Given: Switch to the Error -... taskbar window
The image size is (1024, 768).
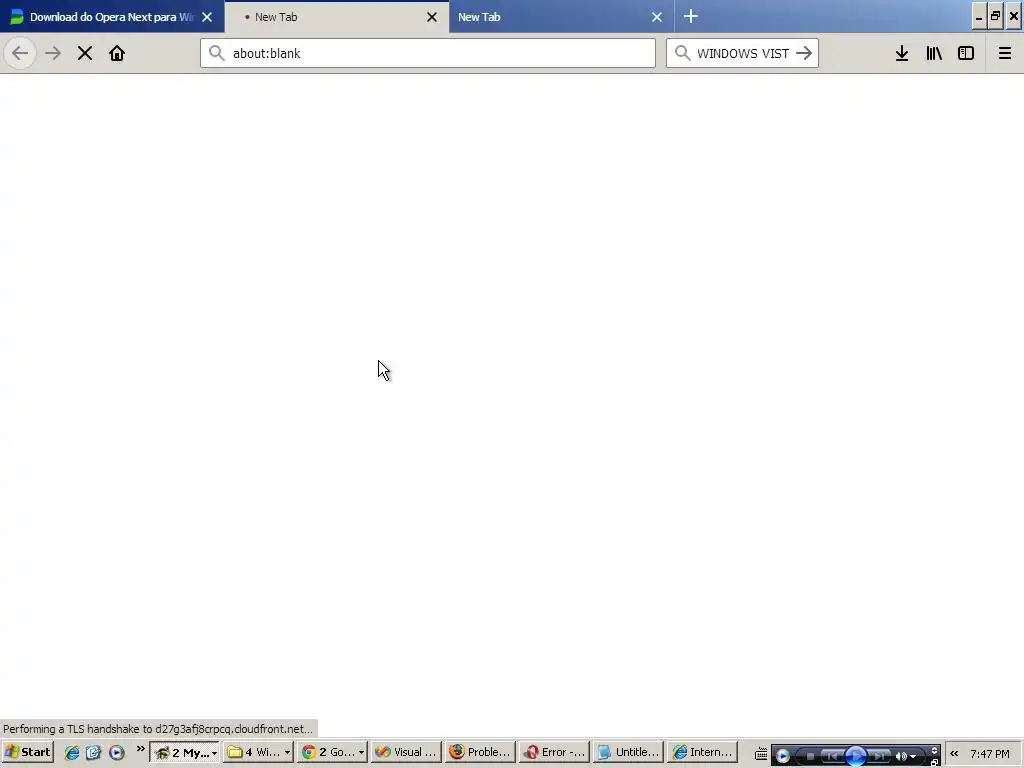Looking at the screenshot, I should click(554, 752).
